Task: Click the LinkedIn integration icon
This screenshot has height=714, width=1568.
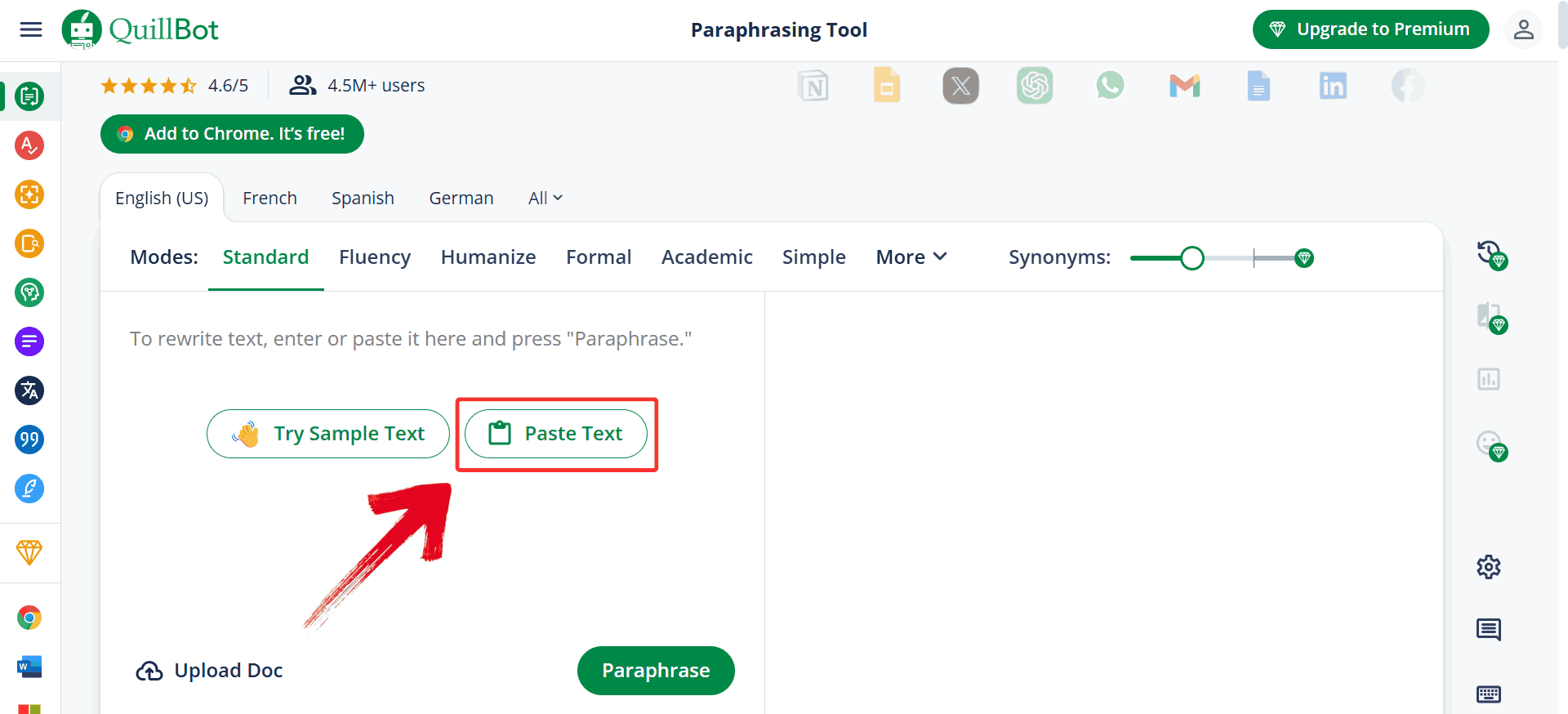Action: 1333,86
